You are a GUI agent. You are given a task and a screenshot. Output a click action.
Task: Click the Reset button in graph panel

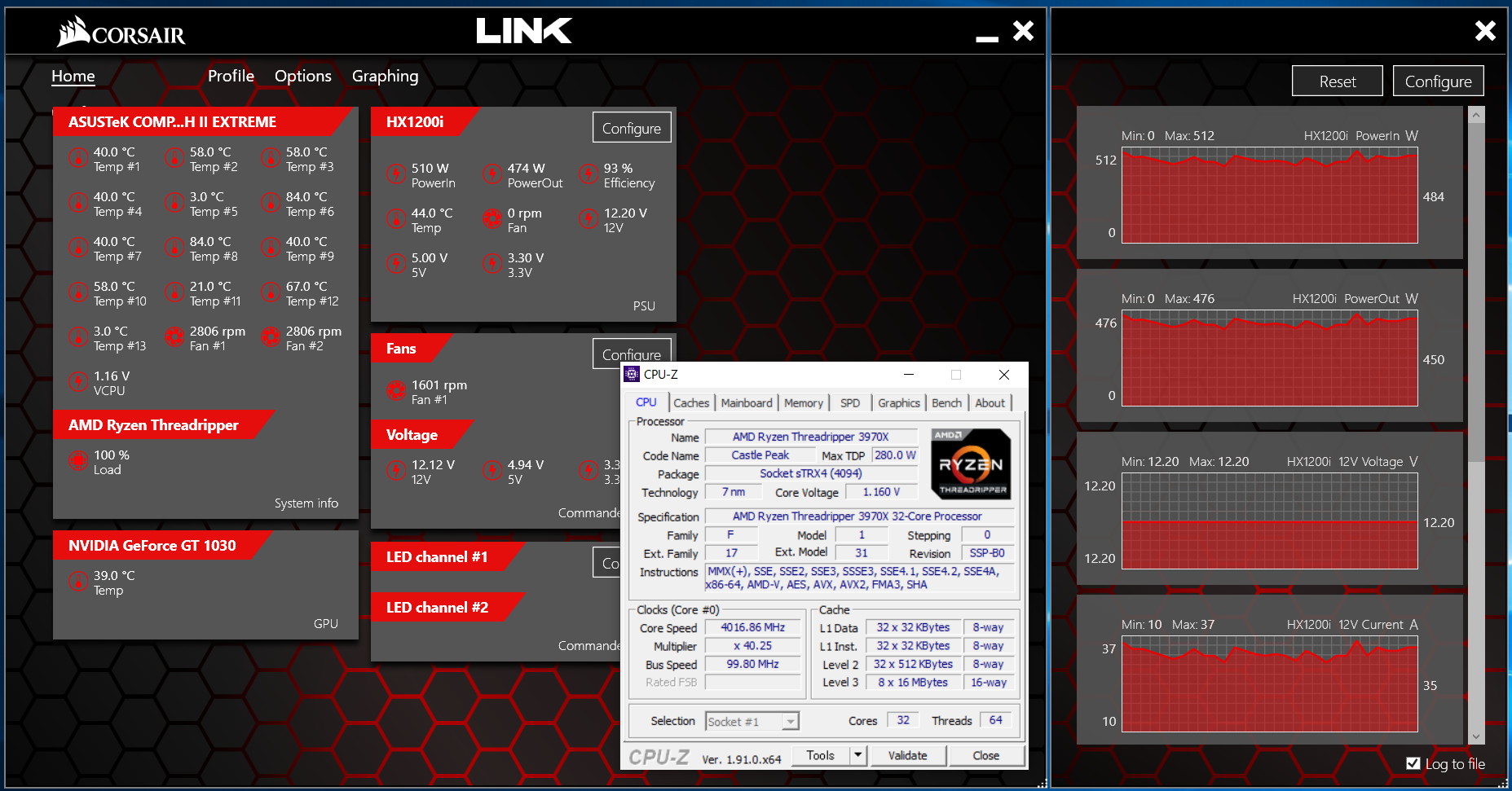[1338, 81]
